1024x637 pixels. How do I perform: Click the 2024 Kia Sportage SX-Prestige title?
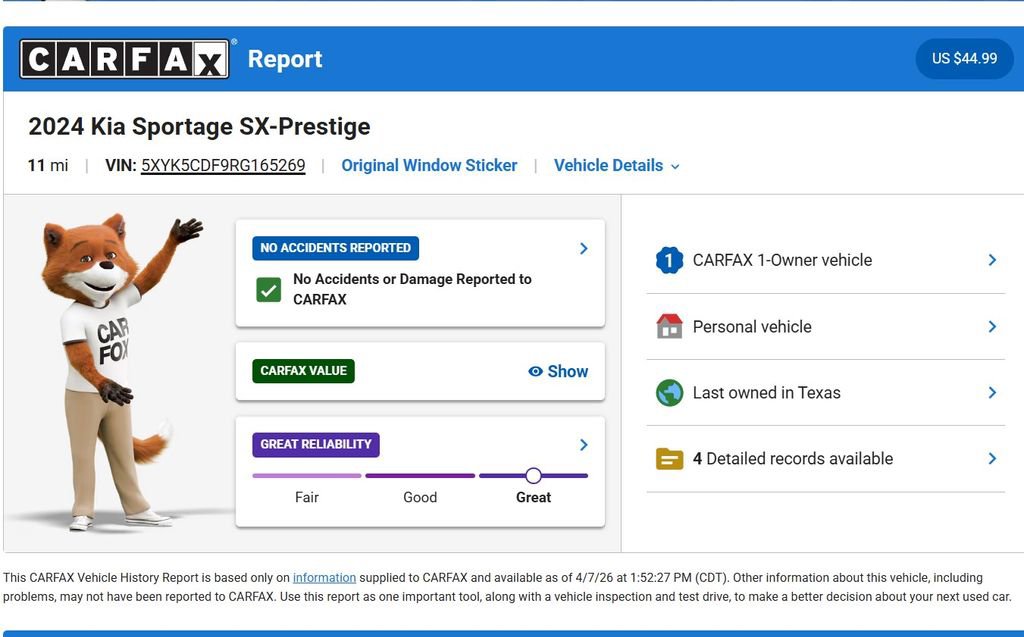(x=199, y=126)
